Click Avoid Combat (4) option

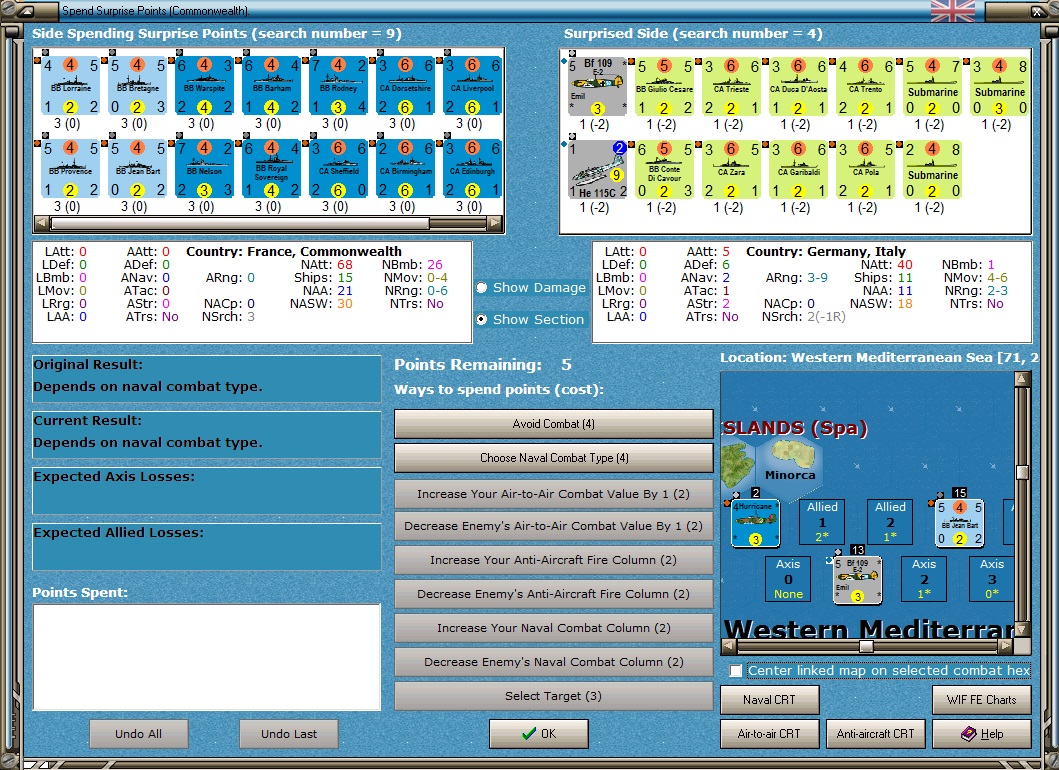click(x=553, y=424)
